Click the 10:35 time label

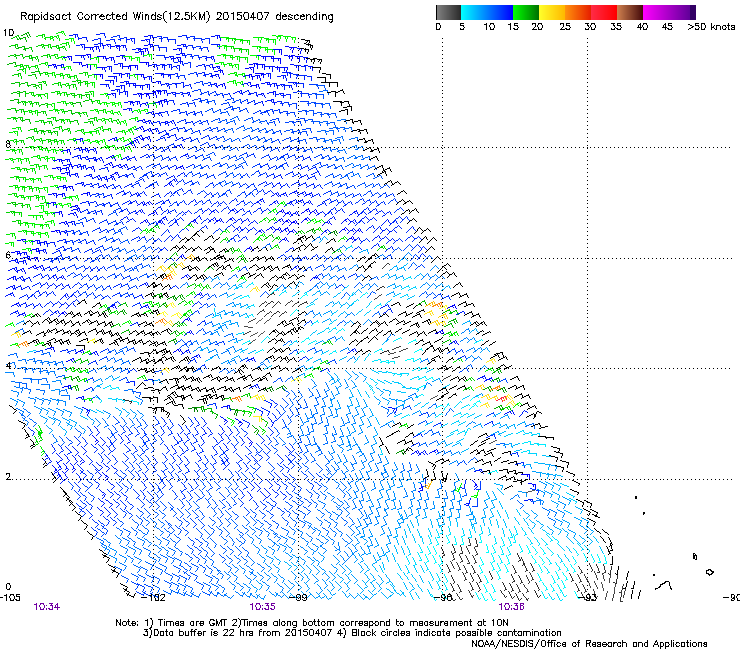pos(262,607)
